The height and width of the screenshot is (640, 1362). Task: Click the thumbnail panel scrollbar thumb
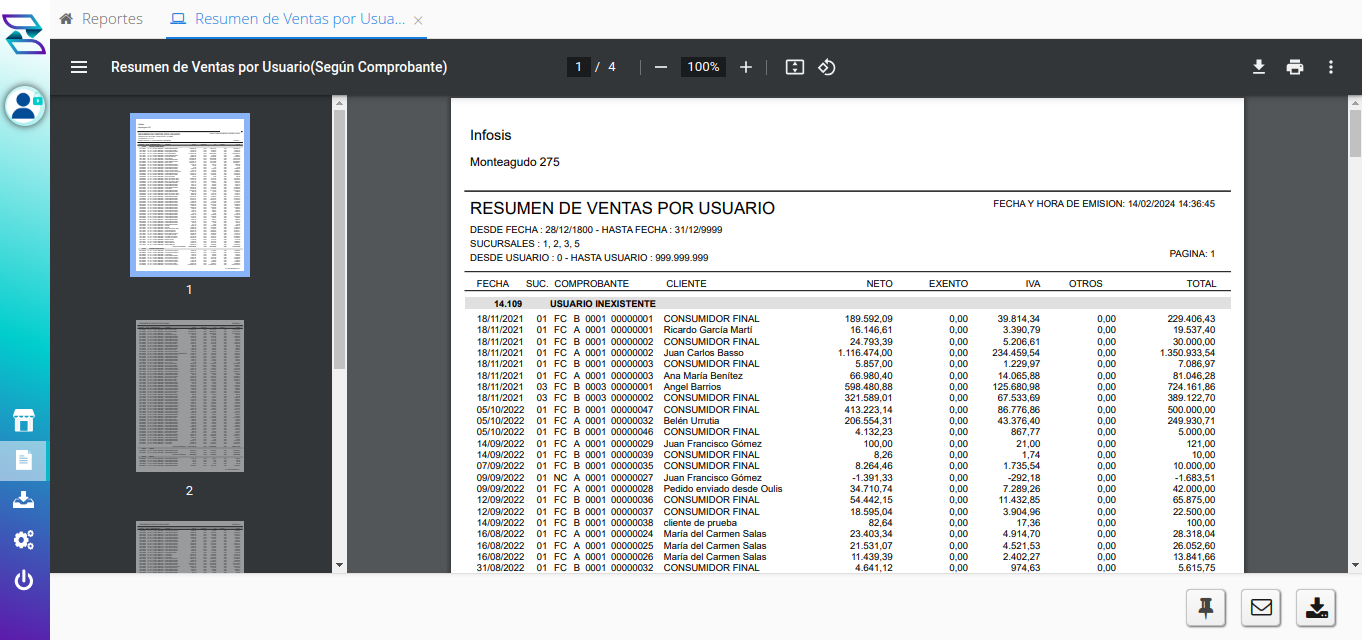tap(339, 240)
